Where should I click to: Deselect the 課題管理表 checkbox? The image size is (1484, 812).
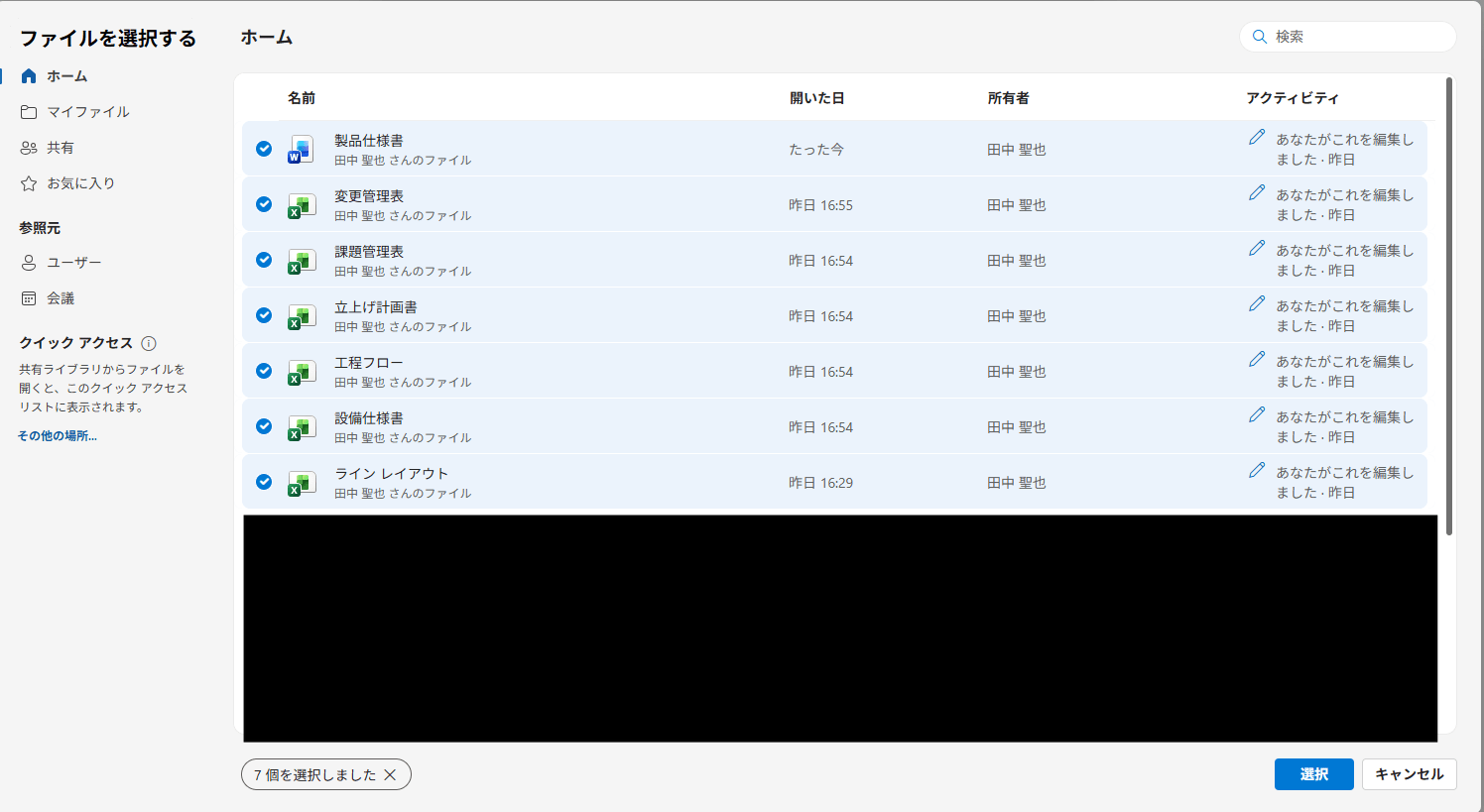pos(264,260)
